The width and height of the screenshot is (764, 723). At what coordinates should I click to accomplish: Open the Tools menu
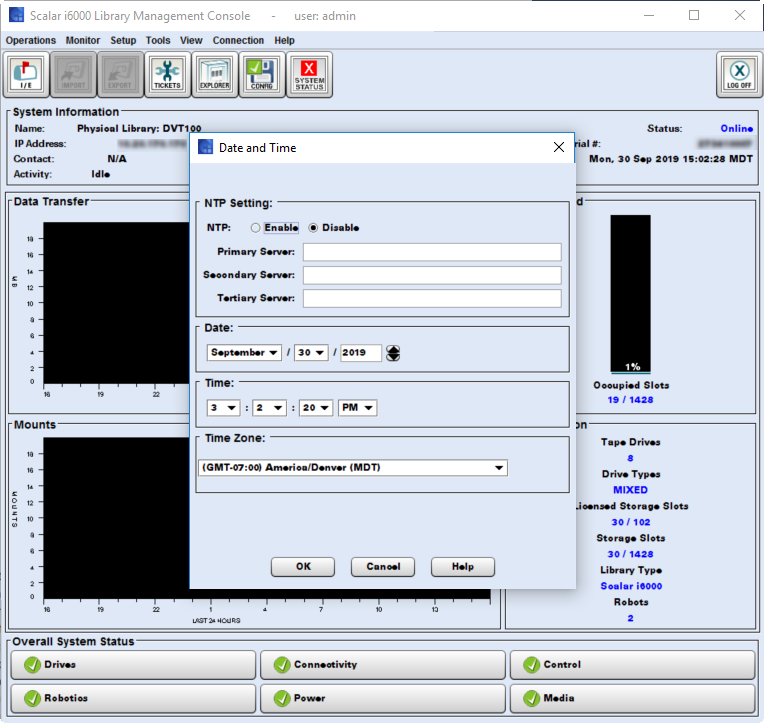158,40
